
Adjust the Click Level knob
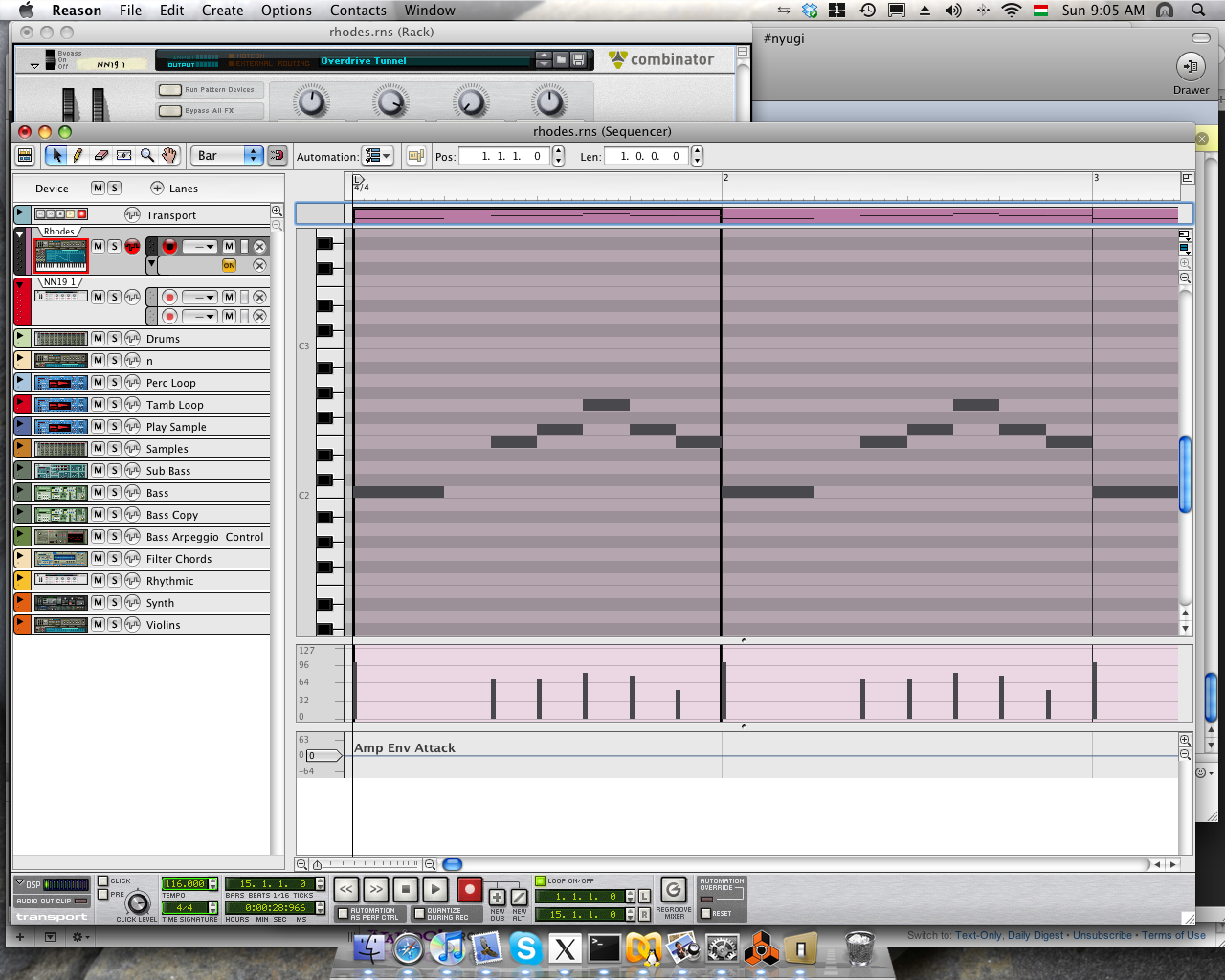138,903
